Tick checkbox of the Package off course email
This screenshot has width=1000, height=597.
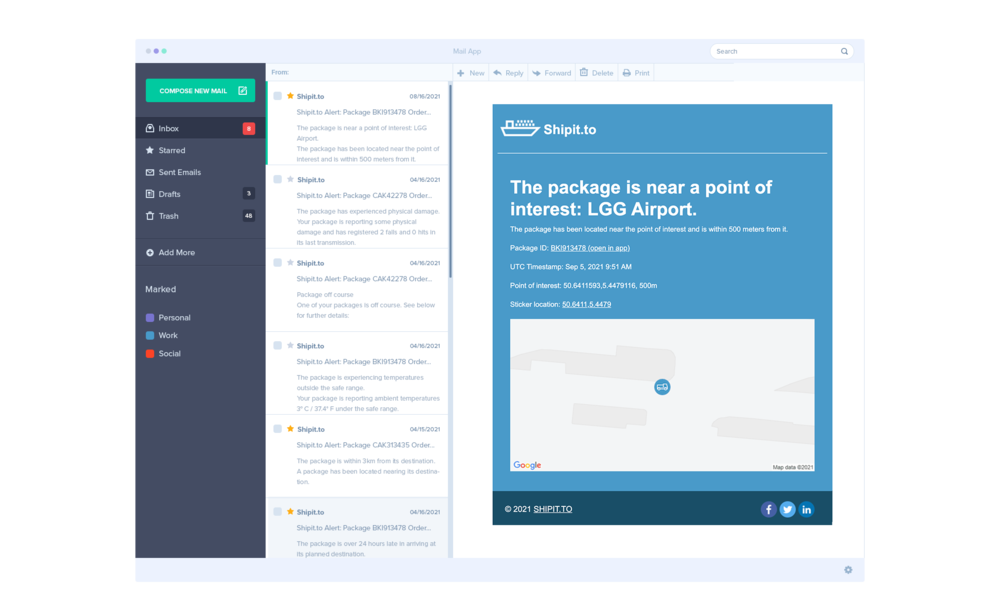point(277,262)
